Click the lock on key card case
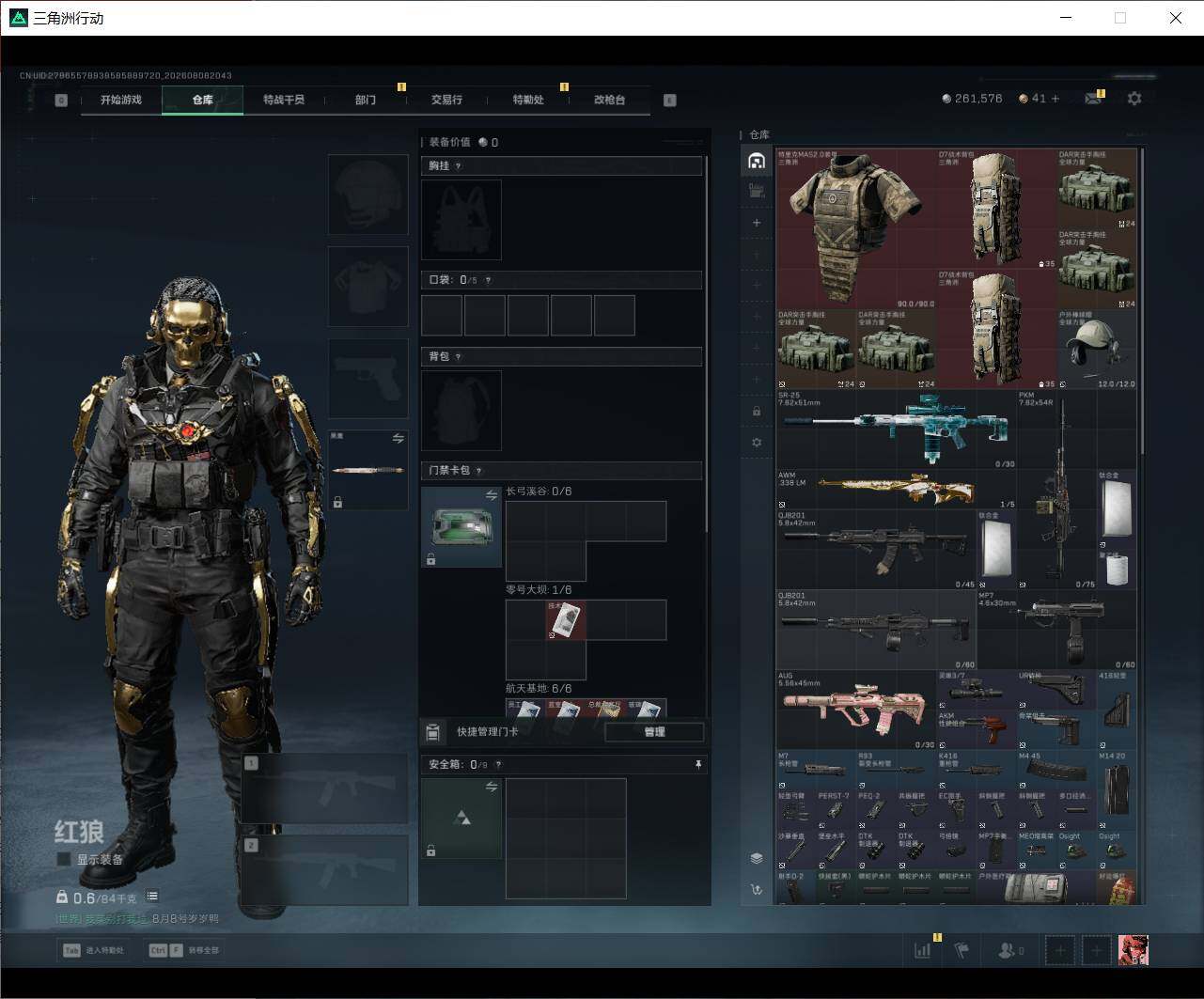Image resolution: width=1204 pixels, height=999 pixels. [x=430, y=559]
